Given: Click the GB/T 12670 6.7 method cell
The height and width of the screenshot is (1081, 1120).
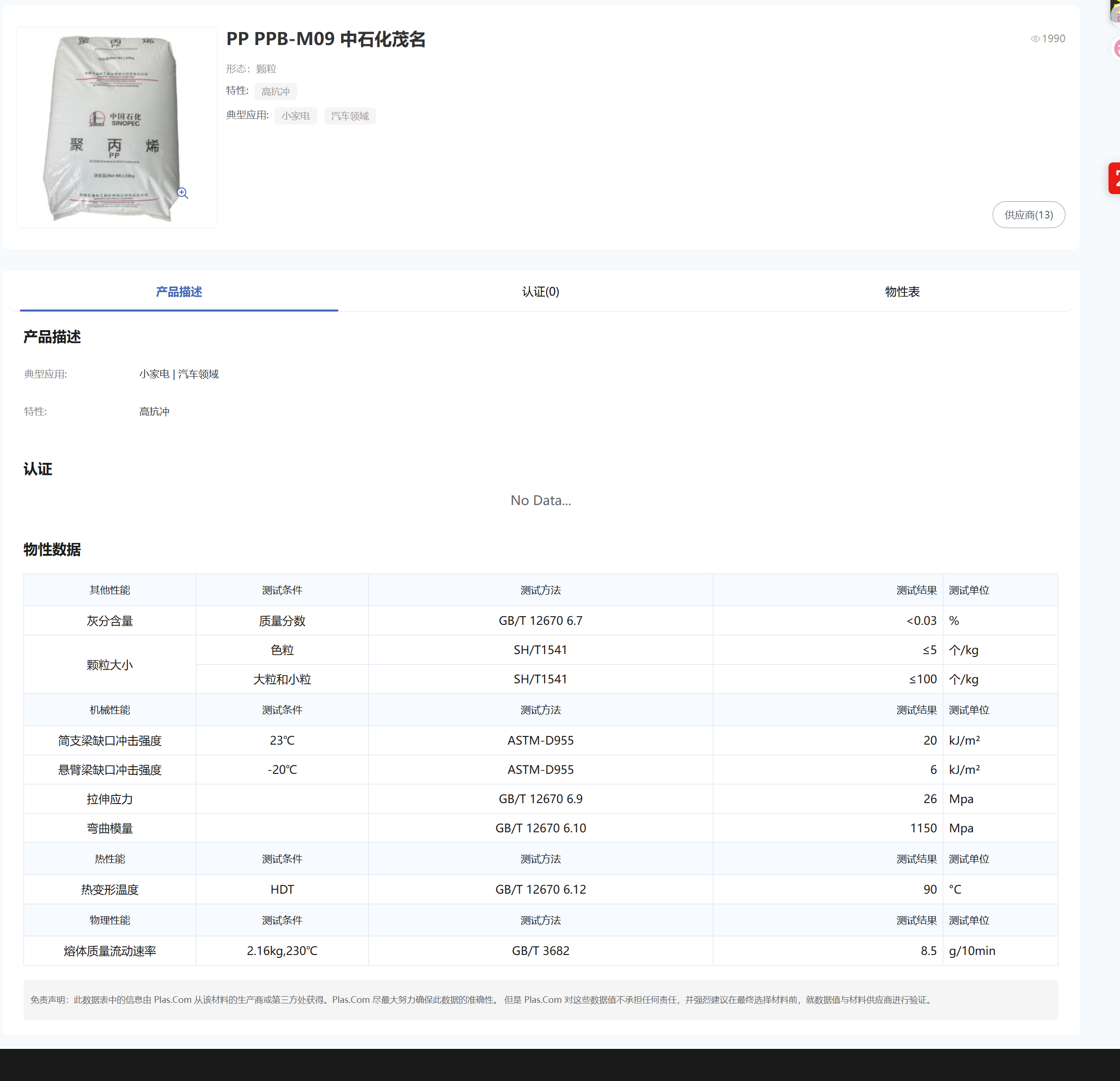Looking at the screenshot, I should point(540,621).
